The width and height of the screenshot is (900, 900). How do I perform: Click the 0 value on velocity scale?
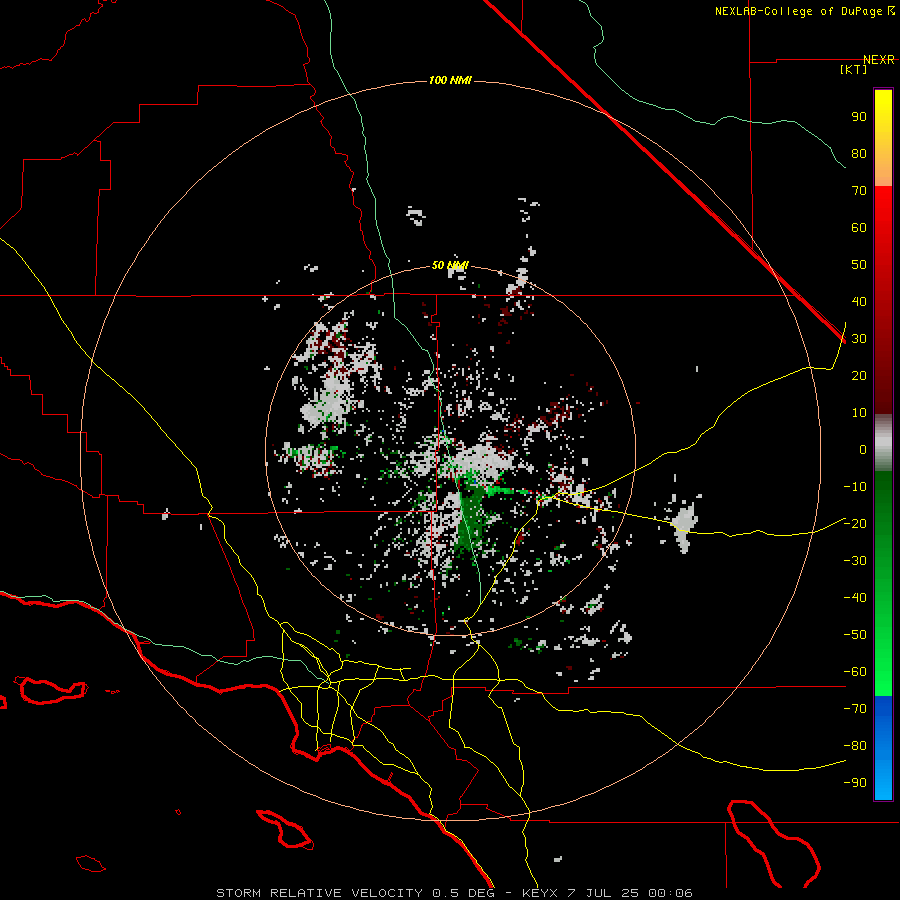[863, 450]
